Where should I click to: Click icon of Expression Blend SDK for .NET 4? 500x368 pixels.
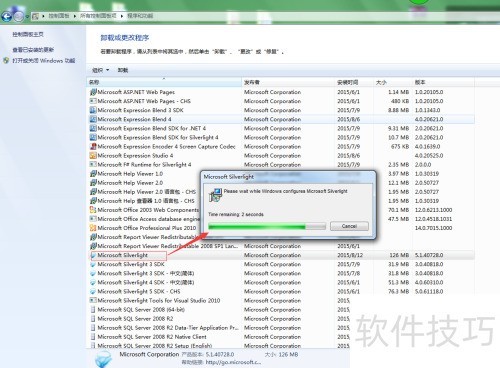93,128
